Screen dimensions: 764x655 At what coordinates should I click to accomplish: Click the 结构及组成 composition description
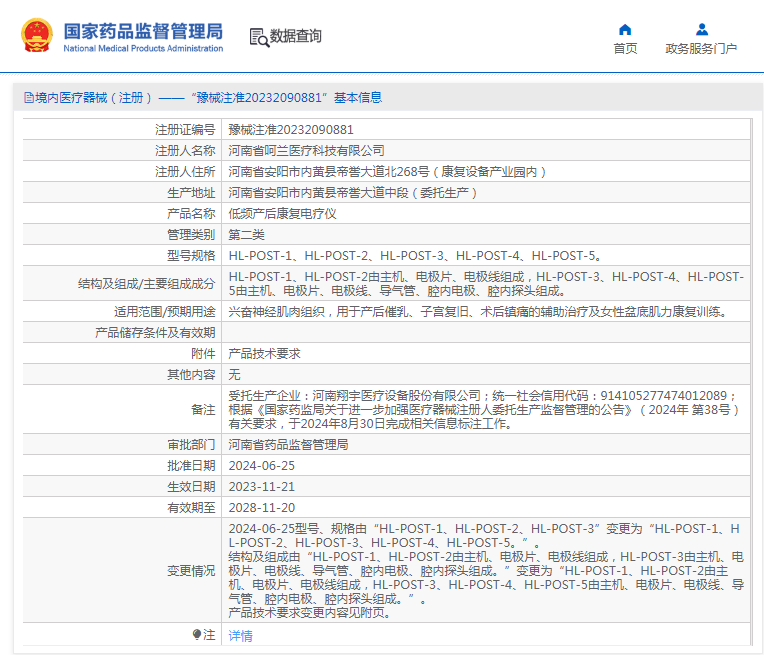pos(486,284)
